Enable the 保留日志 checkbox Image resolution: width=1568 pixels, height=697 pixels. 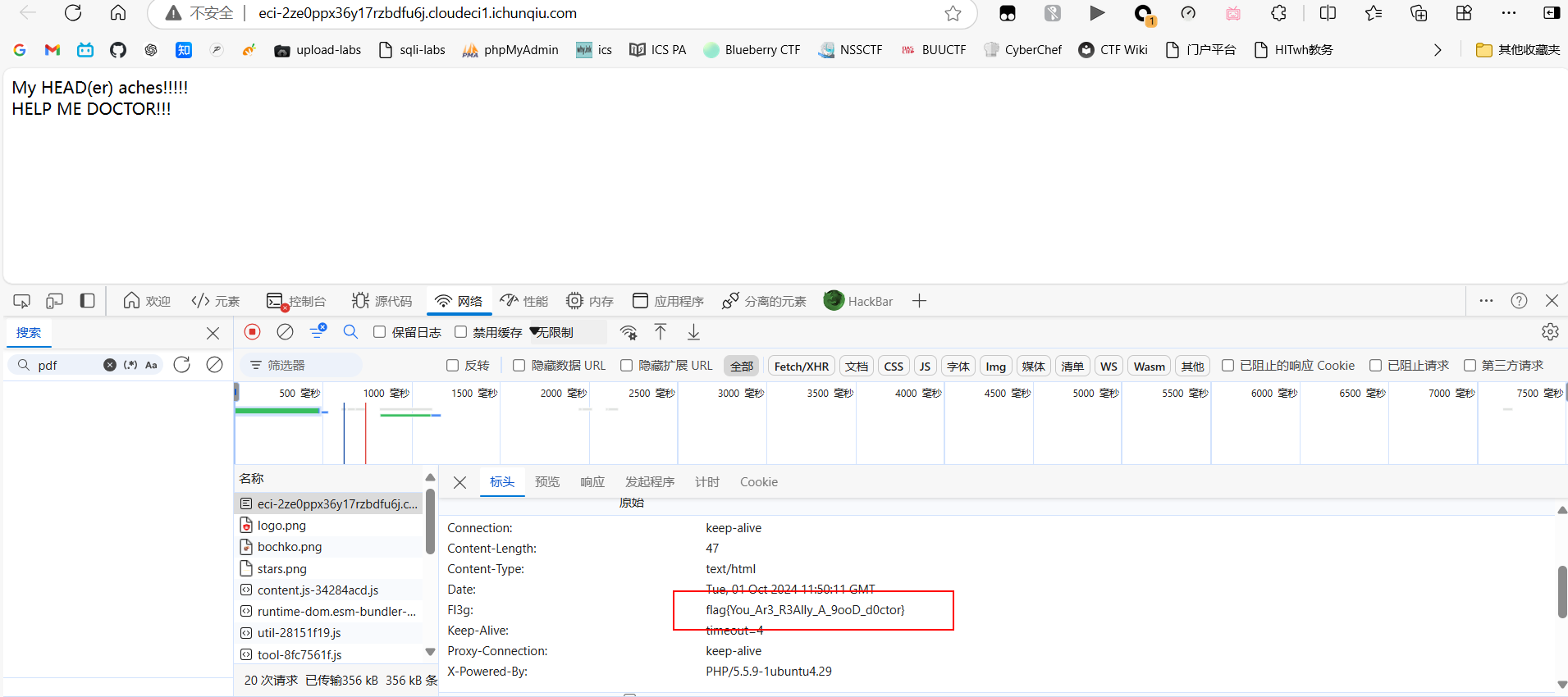[380, 332]
